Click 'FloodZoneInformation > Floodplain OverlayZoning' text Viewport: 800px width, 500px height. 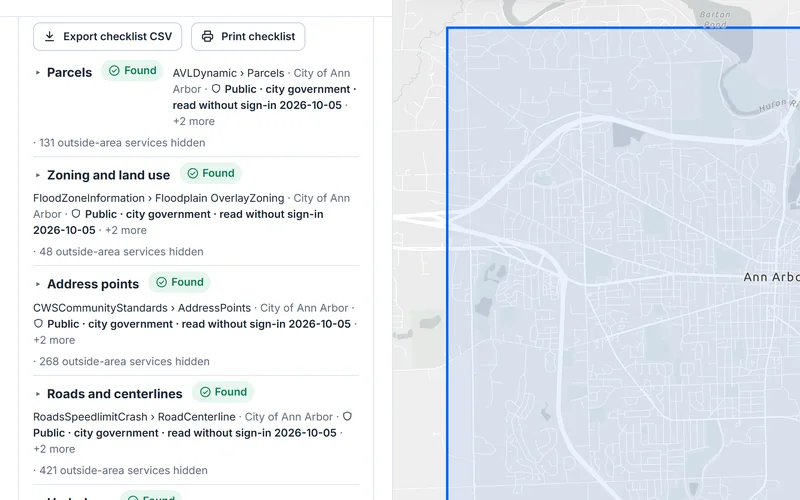click(x=159, y=198)
